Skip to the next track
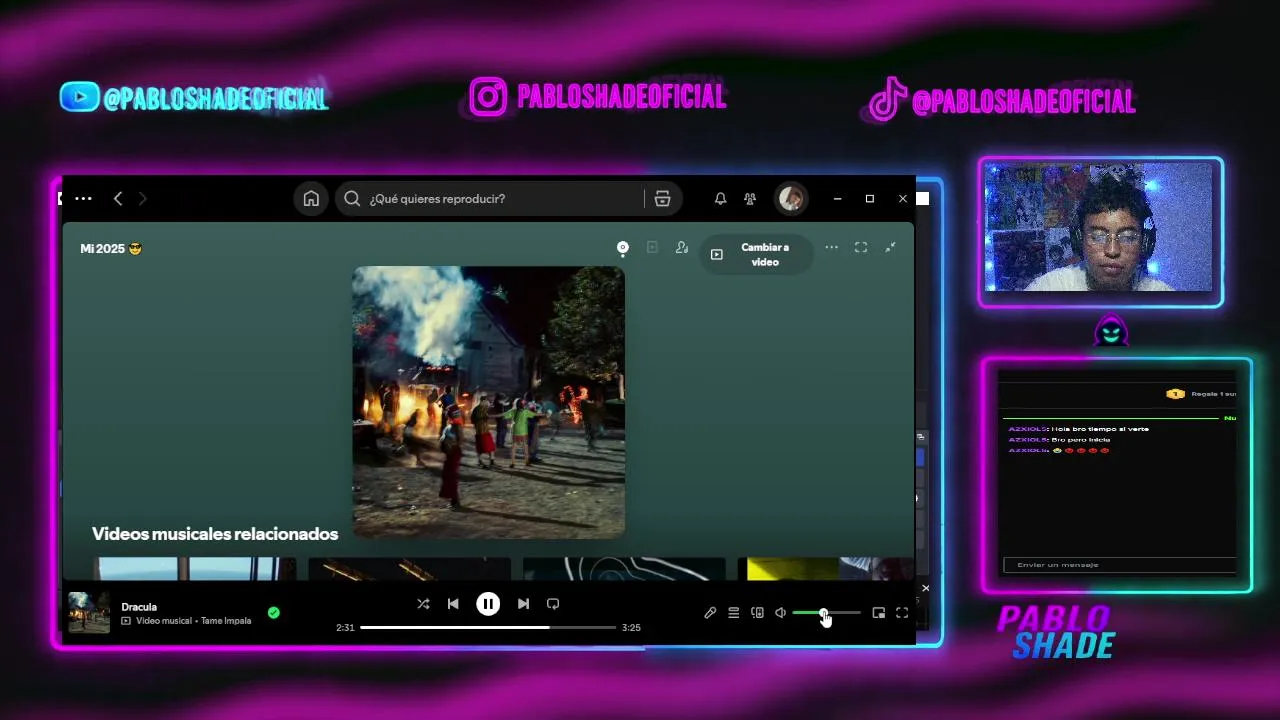Screen dimensions: 1280x720 [x=523, y=604]
